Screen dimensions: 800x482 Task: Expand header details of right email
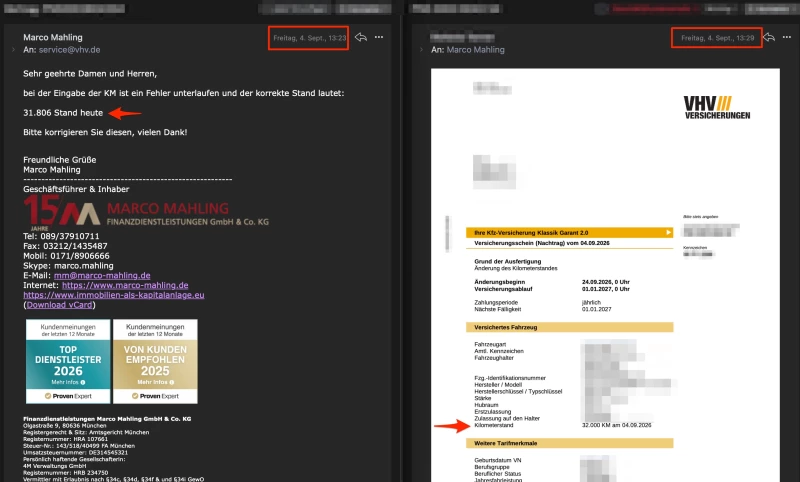[421, 50]
